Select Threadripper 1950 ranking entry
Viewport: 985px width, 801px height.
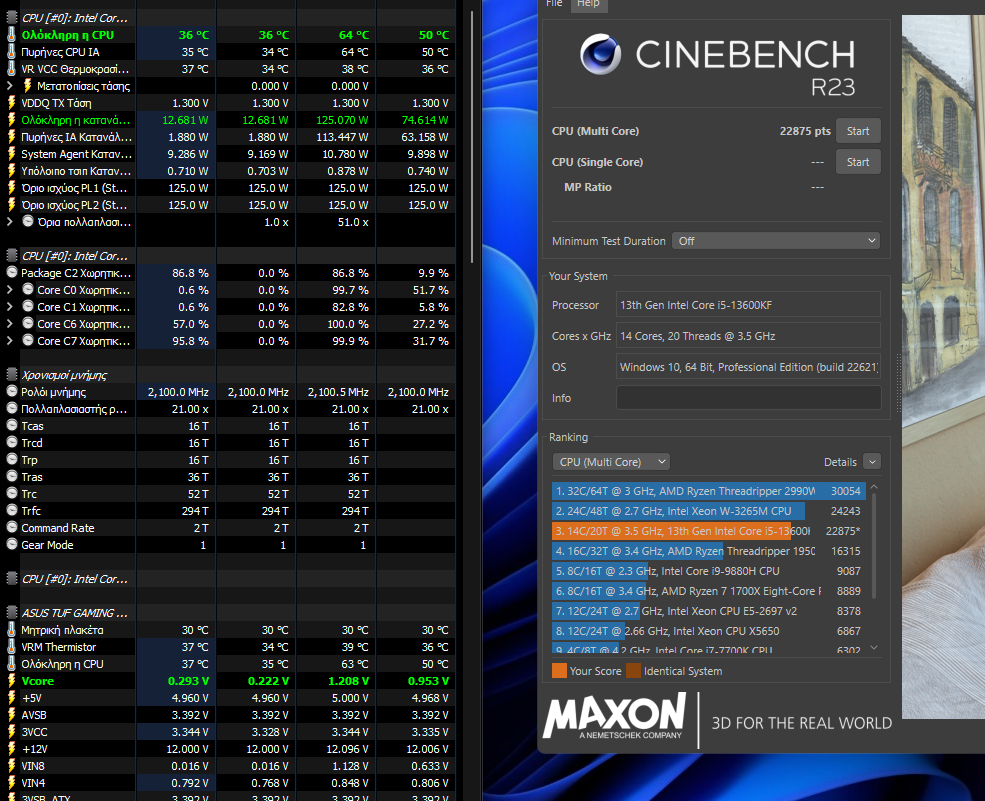[709, 552]
